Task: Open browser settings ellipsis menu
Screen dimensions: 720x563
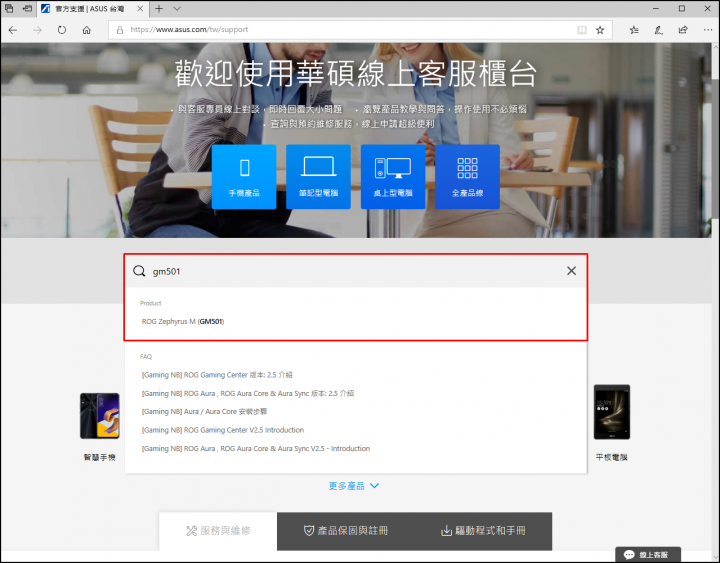Action: point(708,30)
